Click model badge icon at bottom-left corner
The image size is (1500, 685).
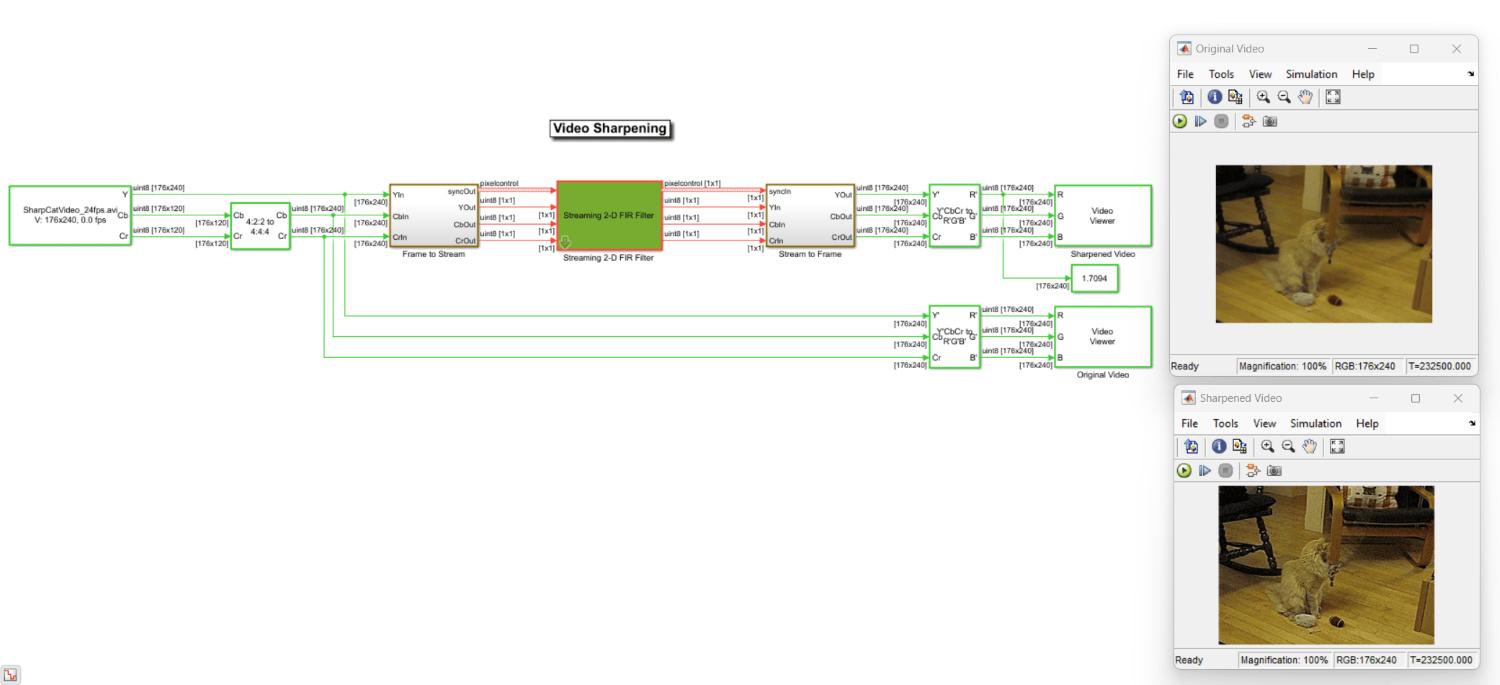11,675
